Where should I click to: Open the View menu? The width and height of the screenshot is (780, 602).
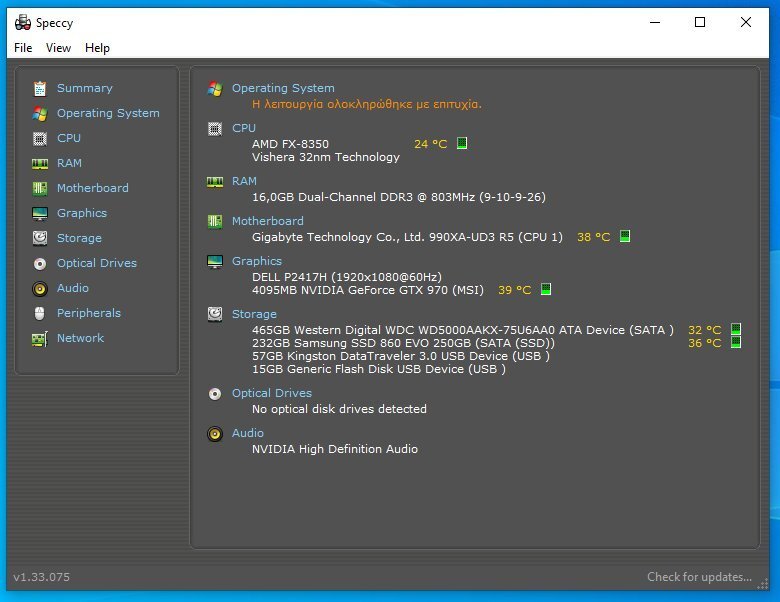click(x=58, y=48)
